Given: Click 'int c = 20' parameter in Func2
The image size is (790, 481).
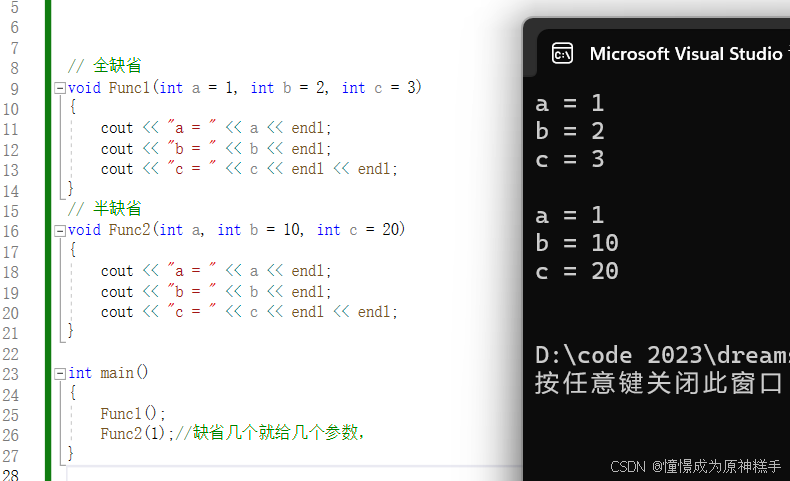Looking at the screenshot, I should click(358, 230).
